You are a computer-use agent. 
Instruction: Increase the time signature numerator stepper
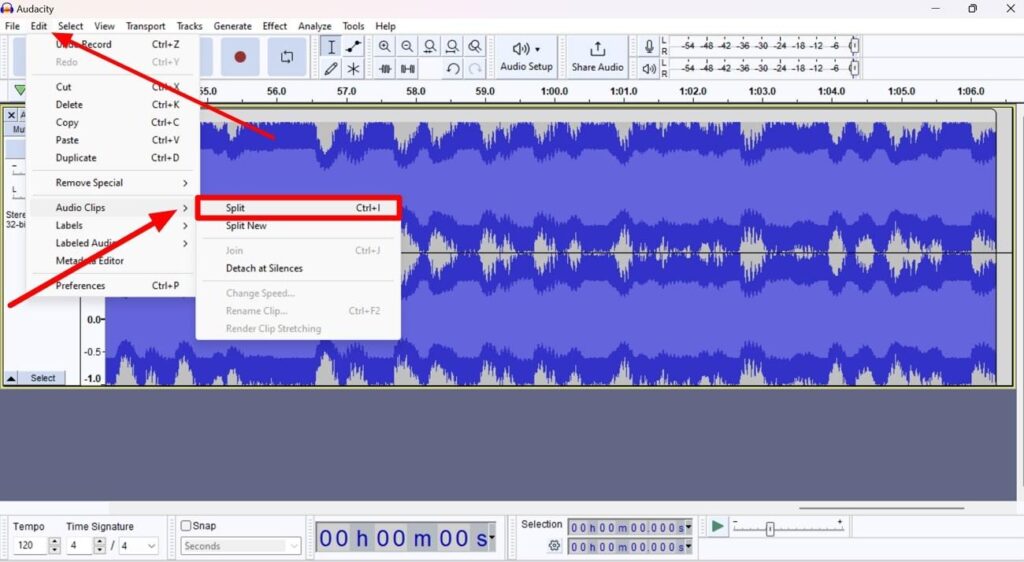pyautogui.click(x=99, y=541)
